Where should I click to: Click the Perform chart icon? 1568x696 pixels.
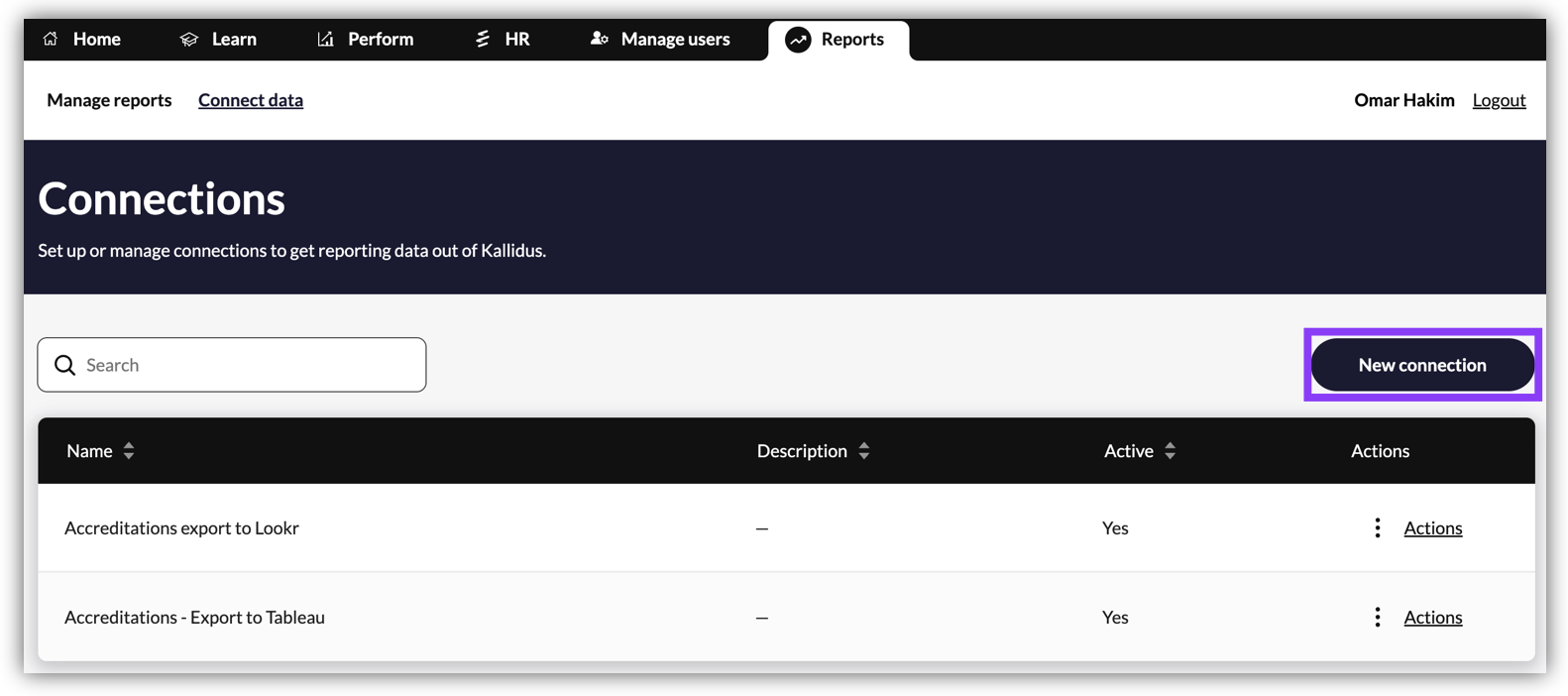coord(325,39)
